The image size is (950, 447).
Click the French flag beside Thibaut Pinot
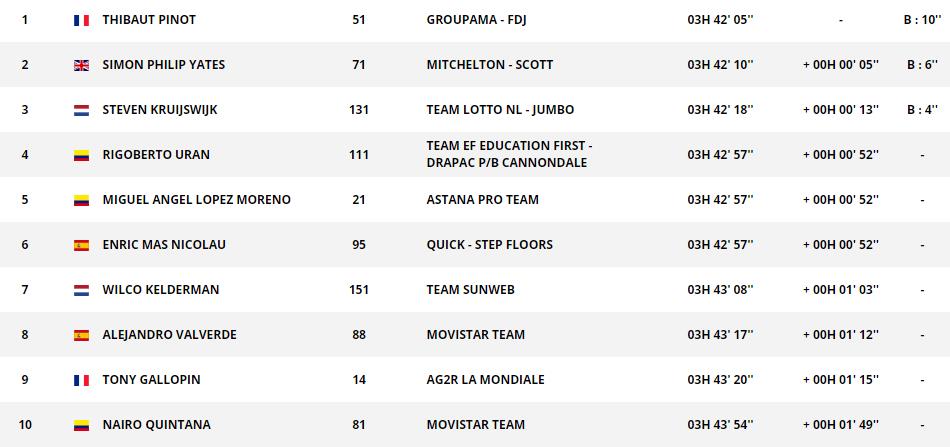(82, 20)
